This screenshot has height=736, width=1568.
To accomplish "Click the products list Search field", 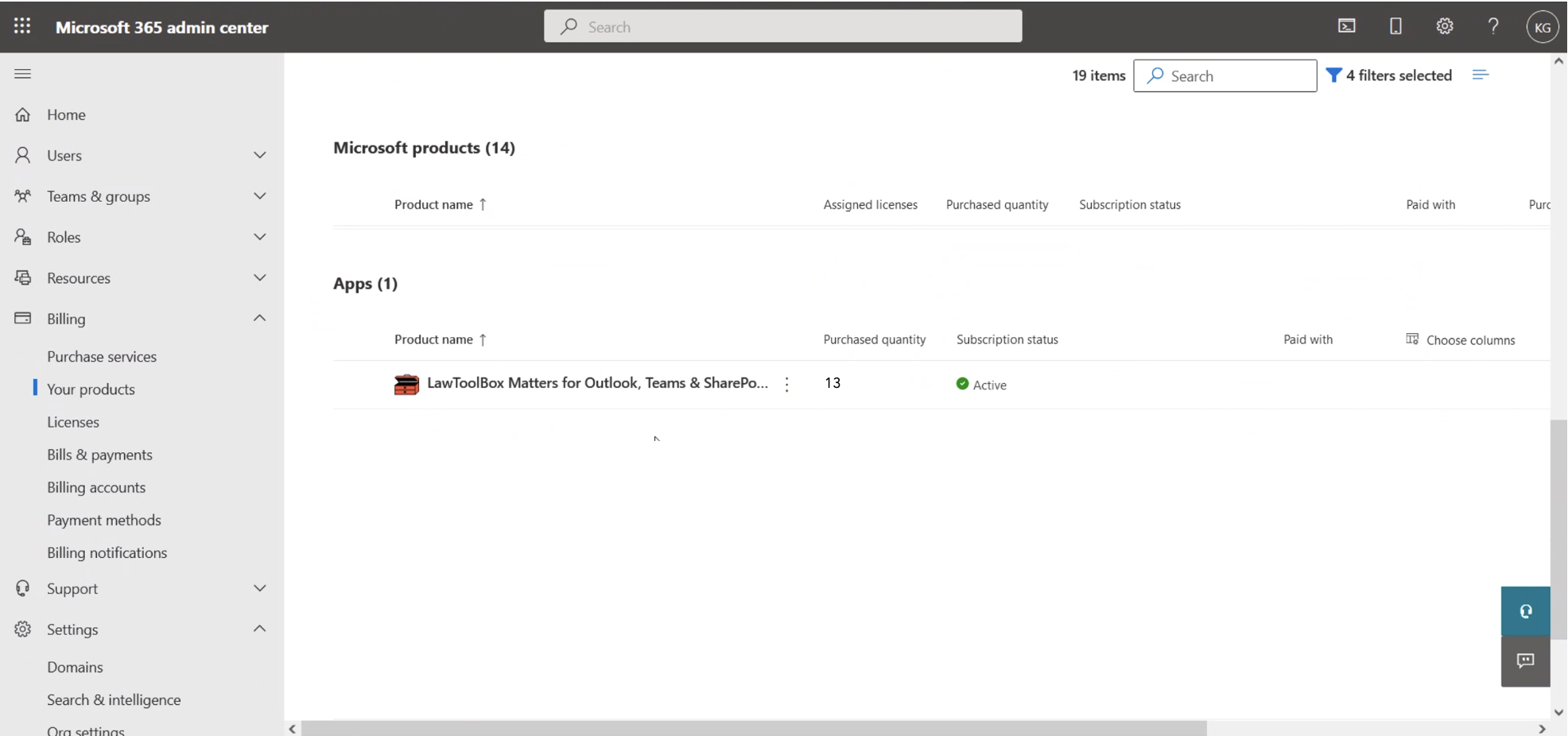I will point(1225,76).
